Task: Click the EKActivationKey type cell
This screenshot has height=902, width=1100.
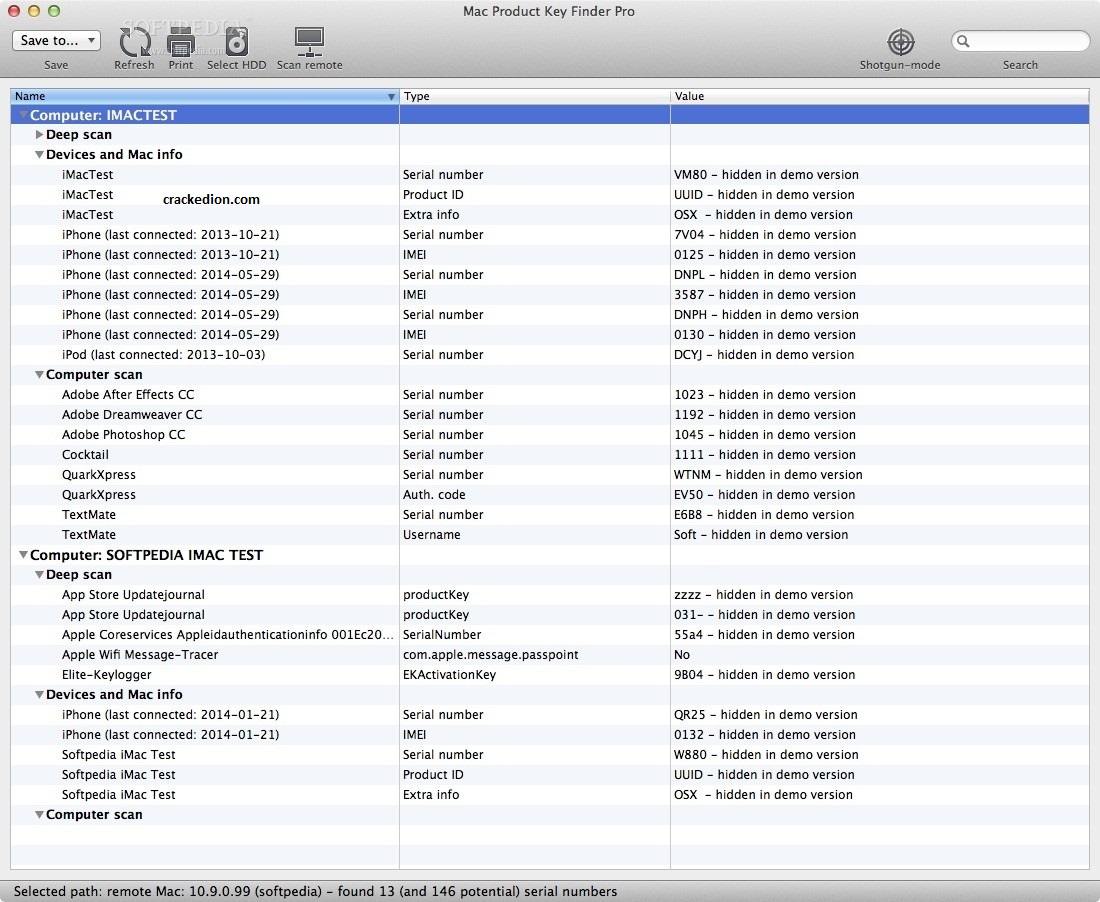Action: 449,675
